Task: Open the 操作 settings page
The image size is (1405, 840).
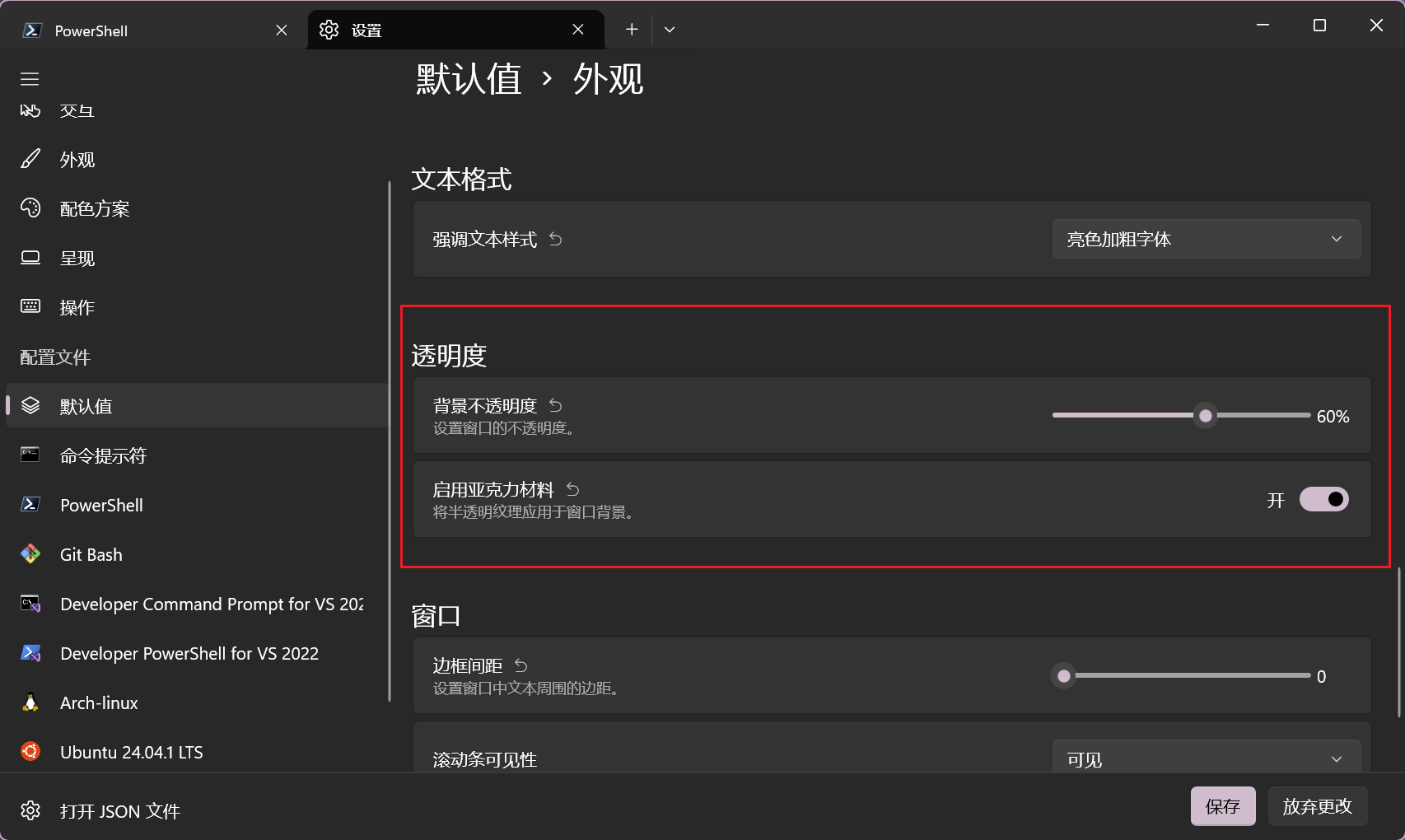Action: pyautogui.click(x=77, y=307)
